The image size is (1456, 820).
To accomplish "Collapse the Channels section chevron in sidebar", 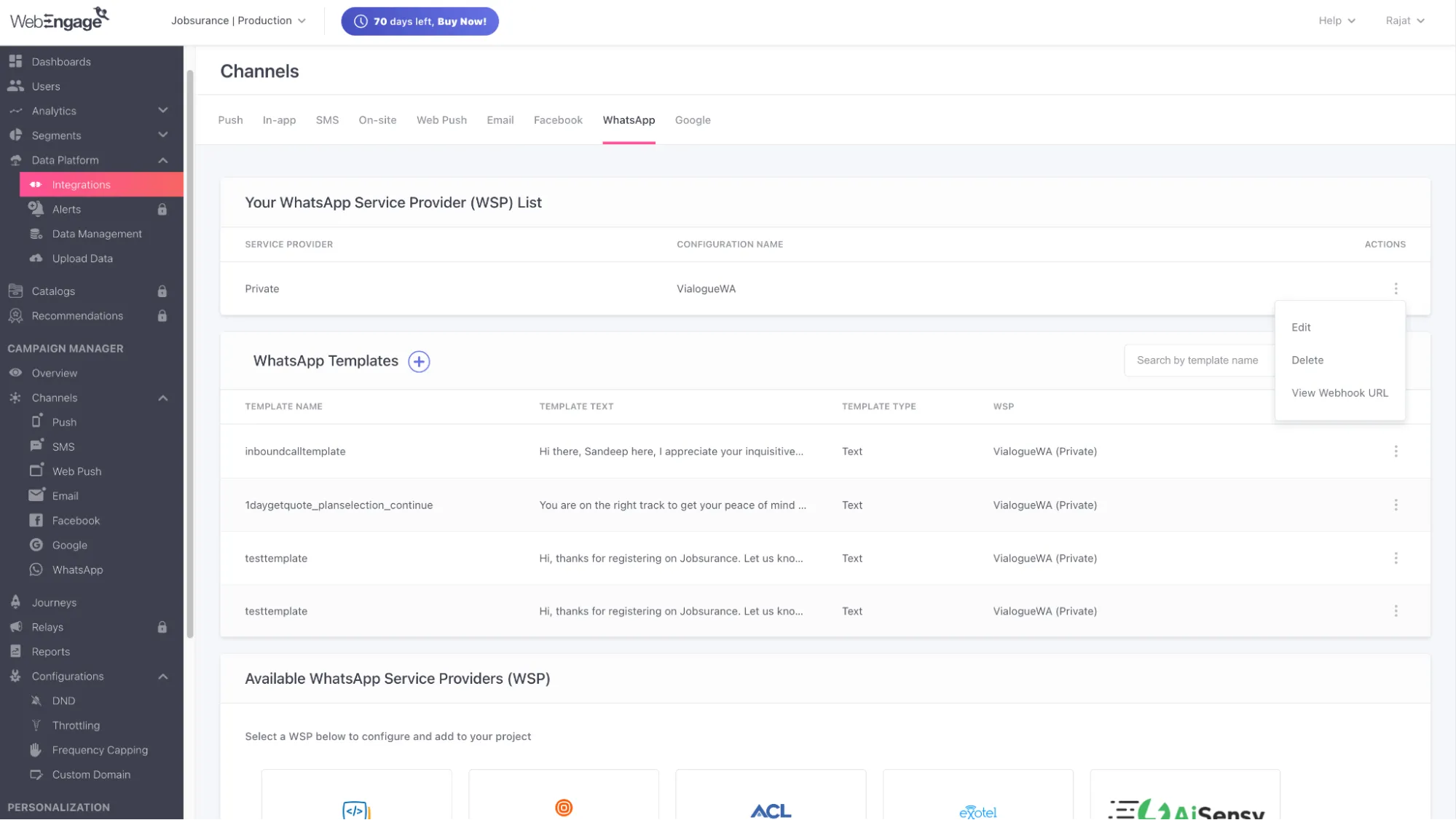I will pos(163,398).
